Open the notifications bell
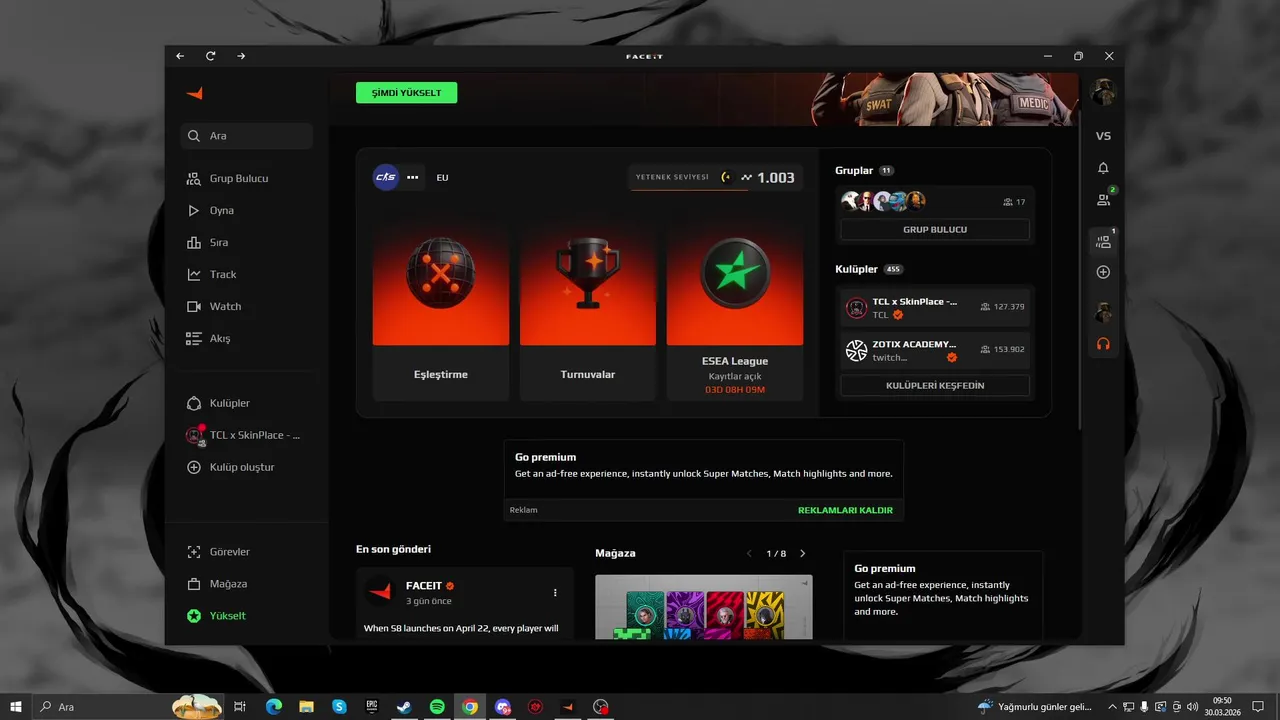Image resolution: width=1280 pixels, height=720 pixels. point(1103,168)
